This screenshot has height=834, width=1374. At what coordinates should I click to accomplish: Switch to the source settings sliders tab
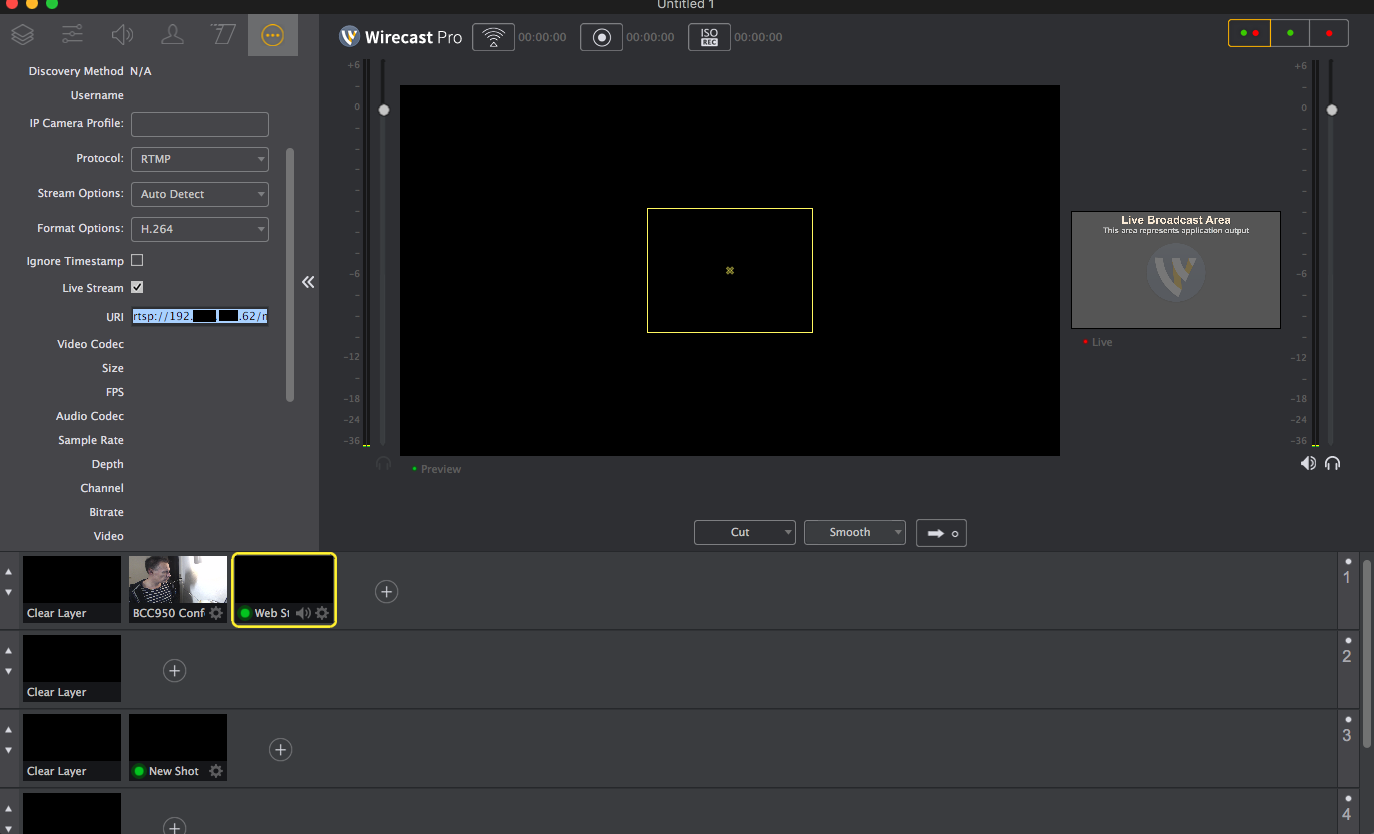71,33
